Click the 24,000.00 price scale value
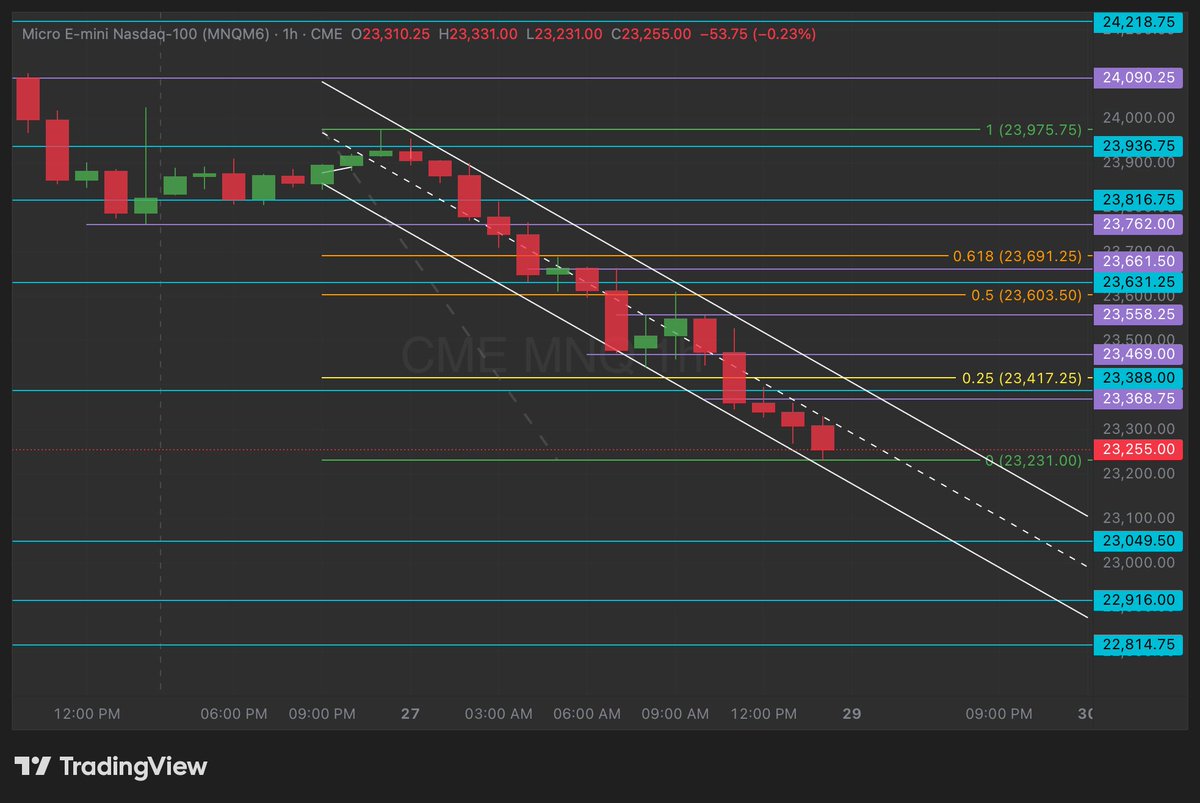This screenshot has height=803, width=1200. [x=1138, y=118]
